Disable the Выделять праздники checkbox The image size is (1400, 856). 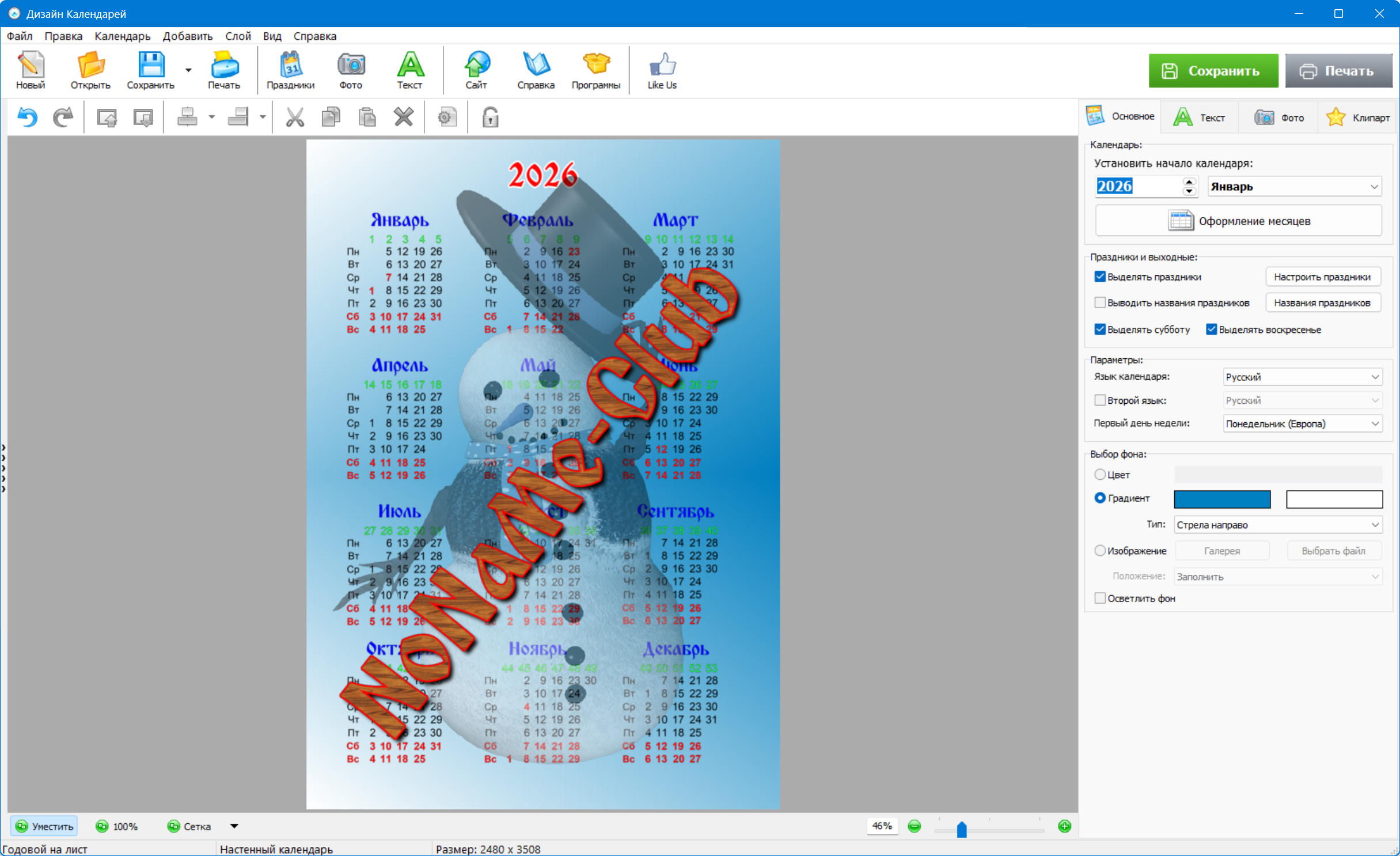(1100, 277)
